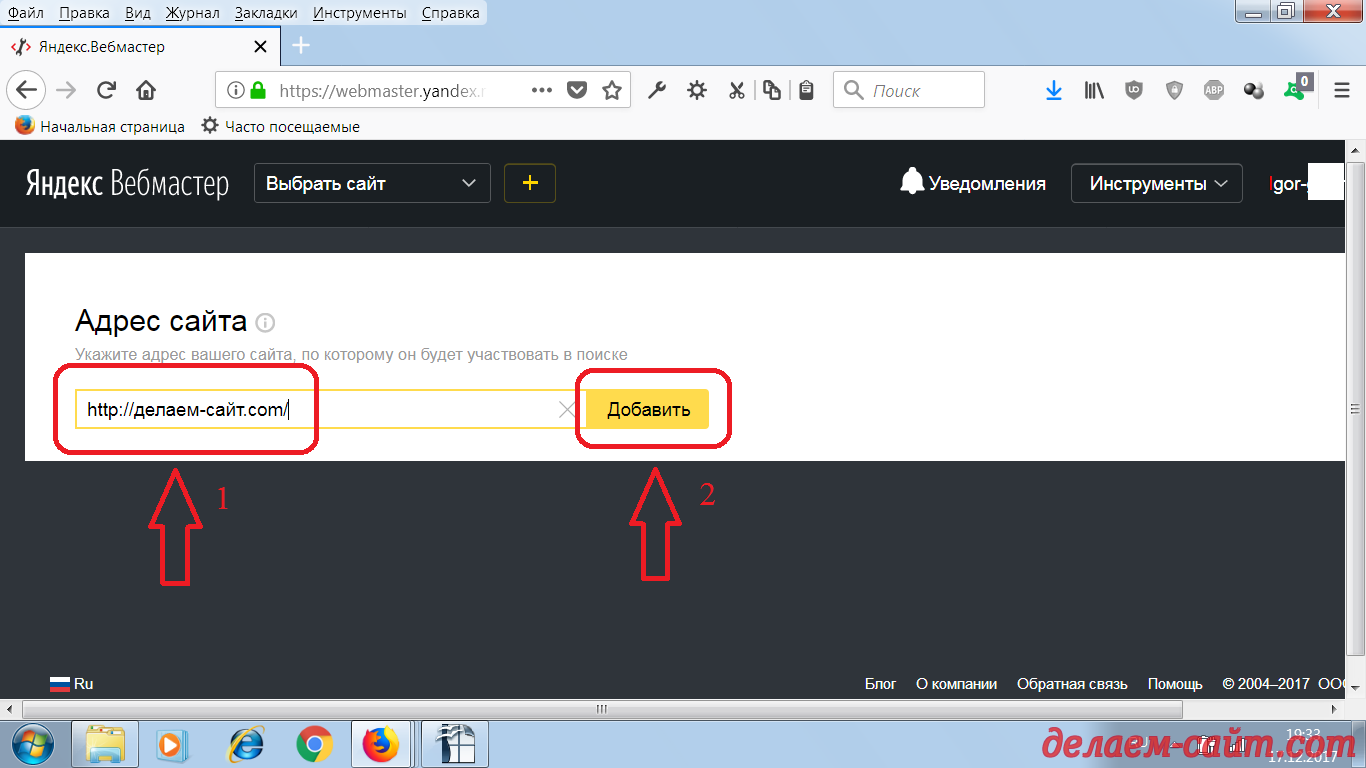Open the Firefox hamburger menu
This screenshot has height=768, width=1366.
click(1342, 90)
